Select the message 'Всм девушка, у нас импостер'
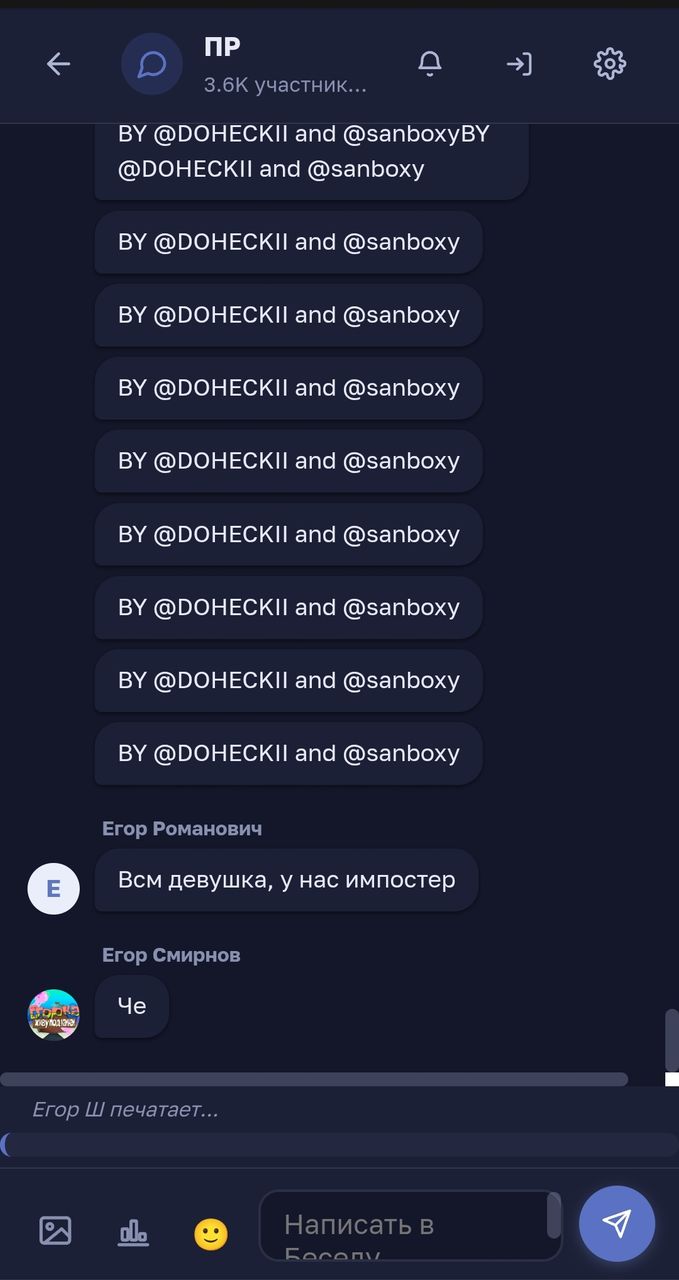The image size is (679, 1280). click(286, 880)
